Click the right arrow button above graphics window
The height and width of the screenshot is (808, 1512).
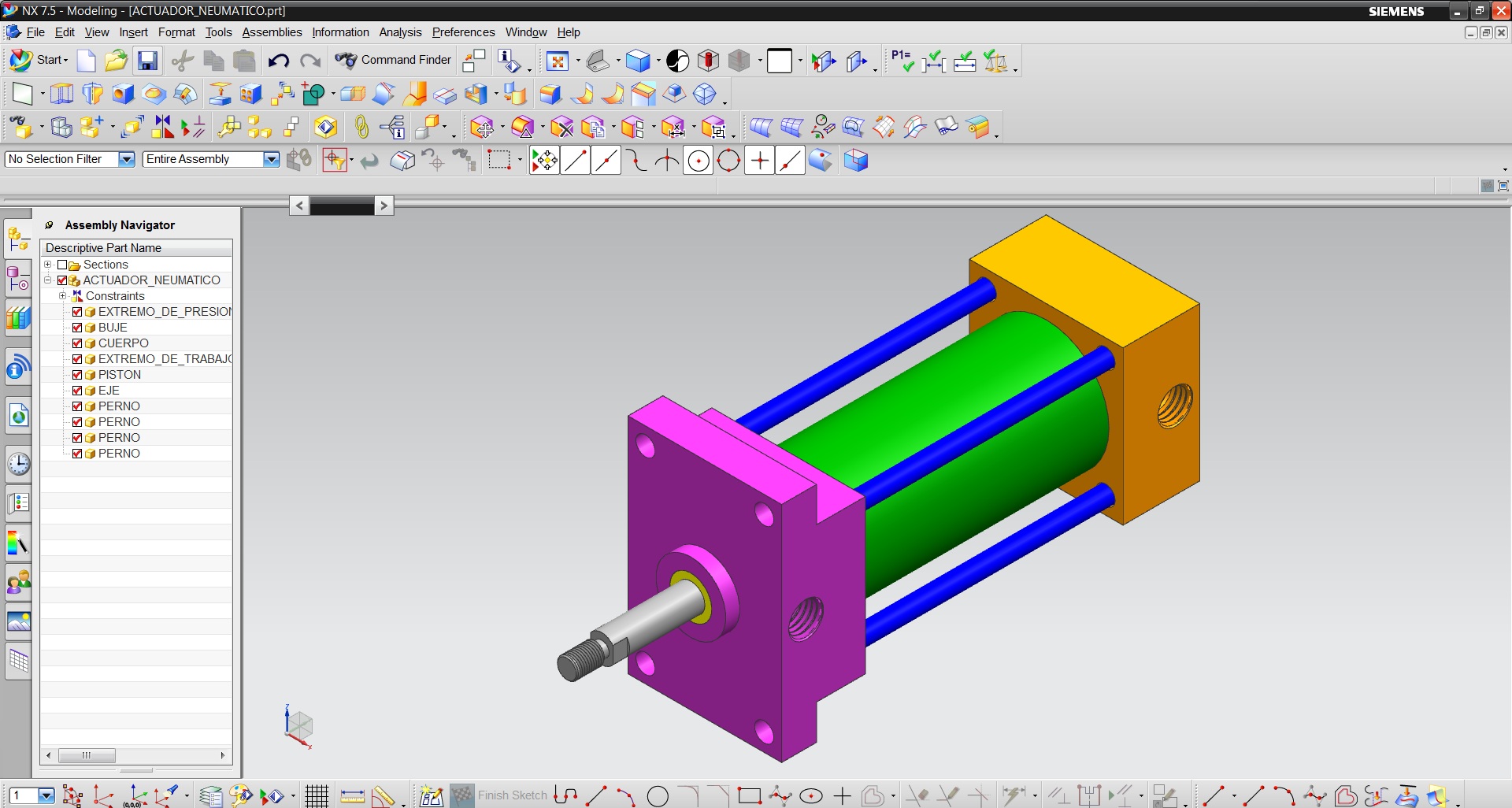[384, 206]
